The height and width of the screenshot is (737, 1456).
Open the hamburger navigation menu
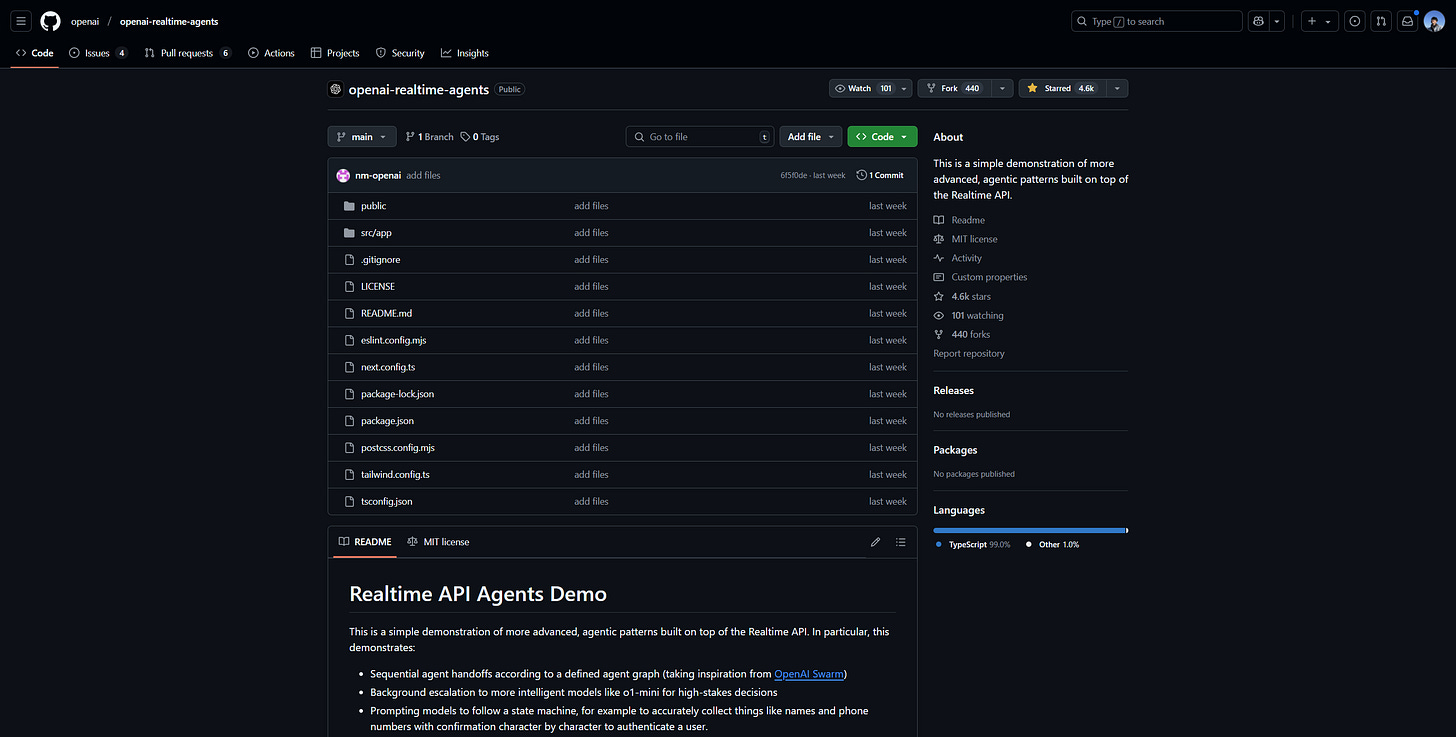click(x=21, y=21)
